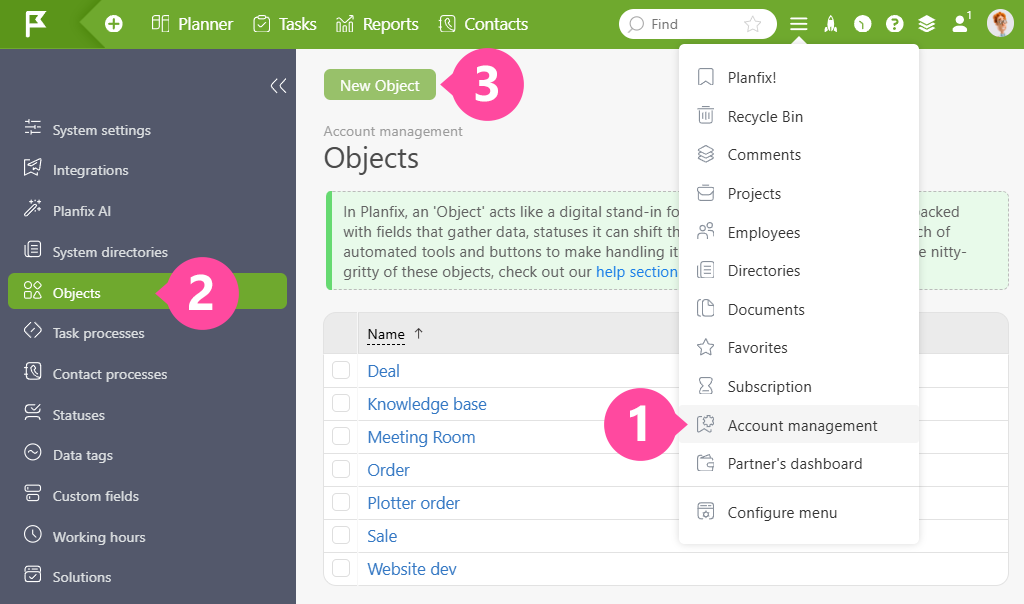Screen dimensions: 1024x604
Task: Click the star icon in search box
Action: tap(752, 24)
